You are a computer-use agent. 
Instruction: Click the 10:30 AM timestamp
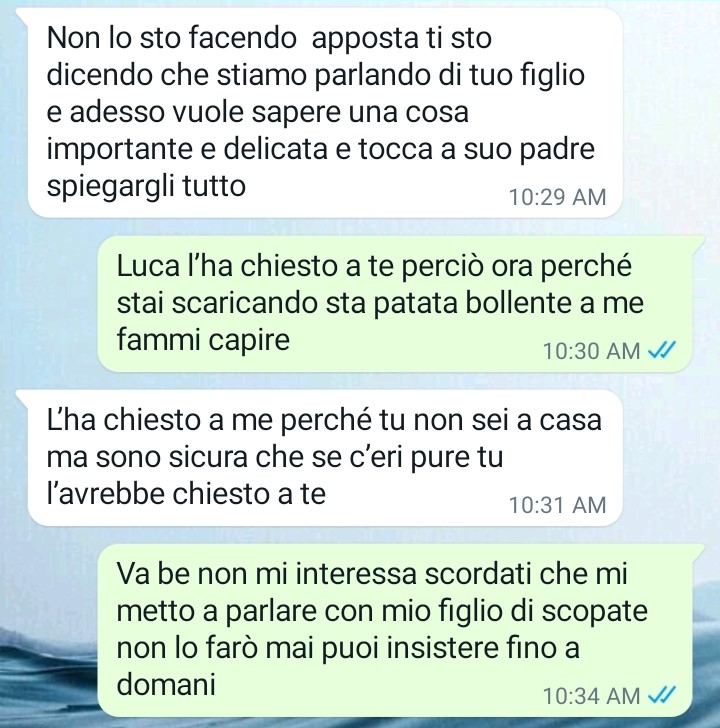(x=591, y=351)
